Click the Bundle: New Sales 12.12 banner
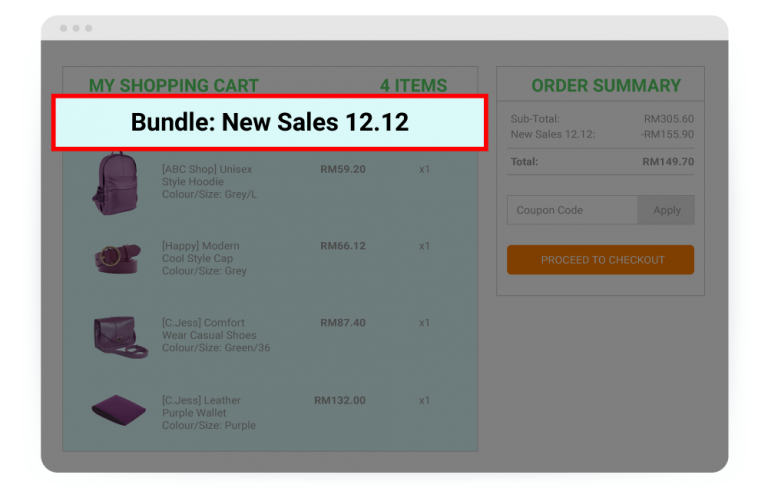 click(269, 123)
